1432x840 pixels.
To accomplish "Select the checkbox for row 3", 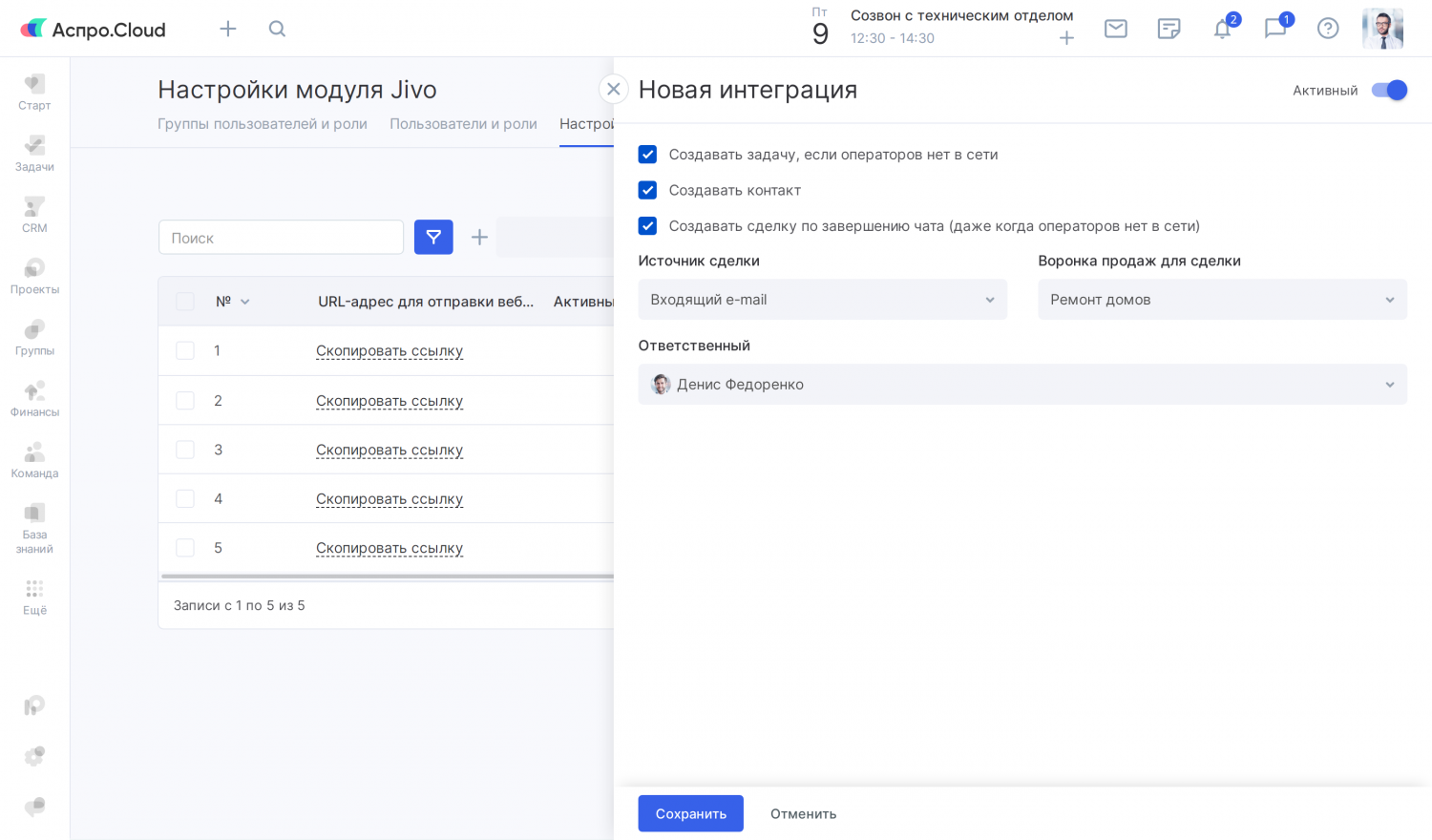I will [185, 450].
